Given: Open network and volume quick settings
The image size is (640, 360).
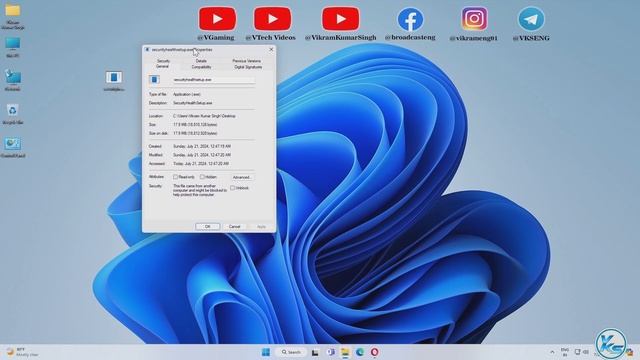Looking at the screenshot, I should [582, 352].
